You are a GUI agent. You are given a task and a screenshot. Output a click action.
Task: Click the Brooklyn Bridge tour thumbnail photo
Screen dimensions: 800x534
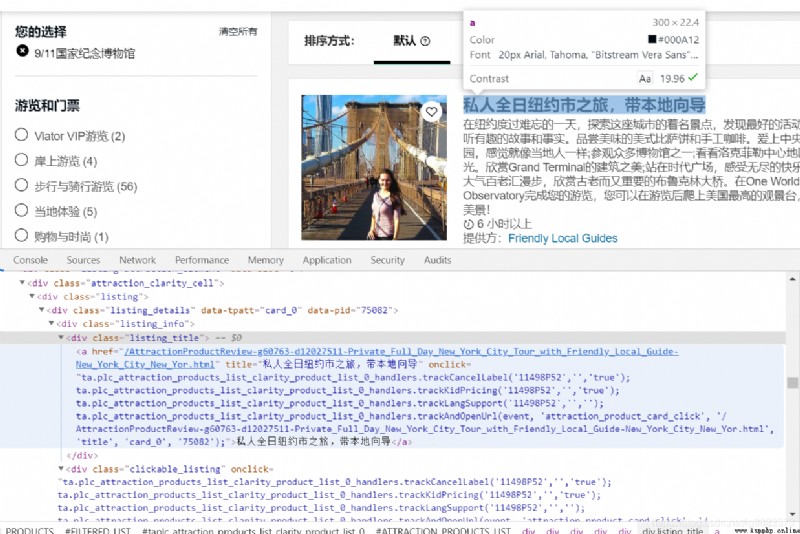(x=374, y=167)
